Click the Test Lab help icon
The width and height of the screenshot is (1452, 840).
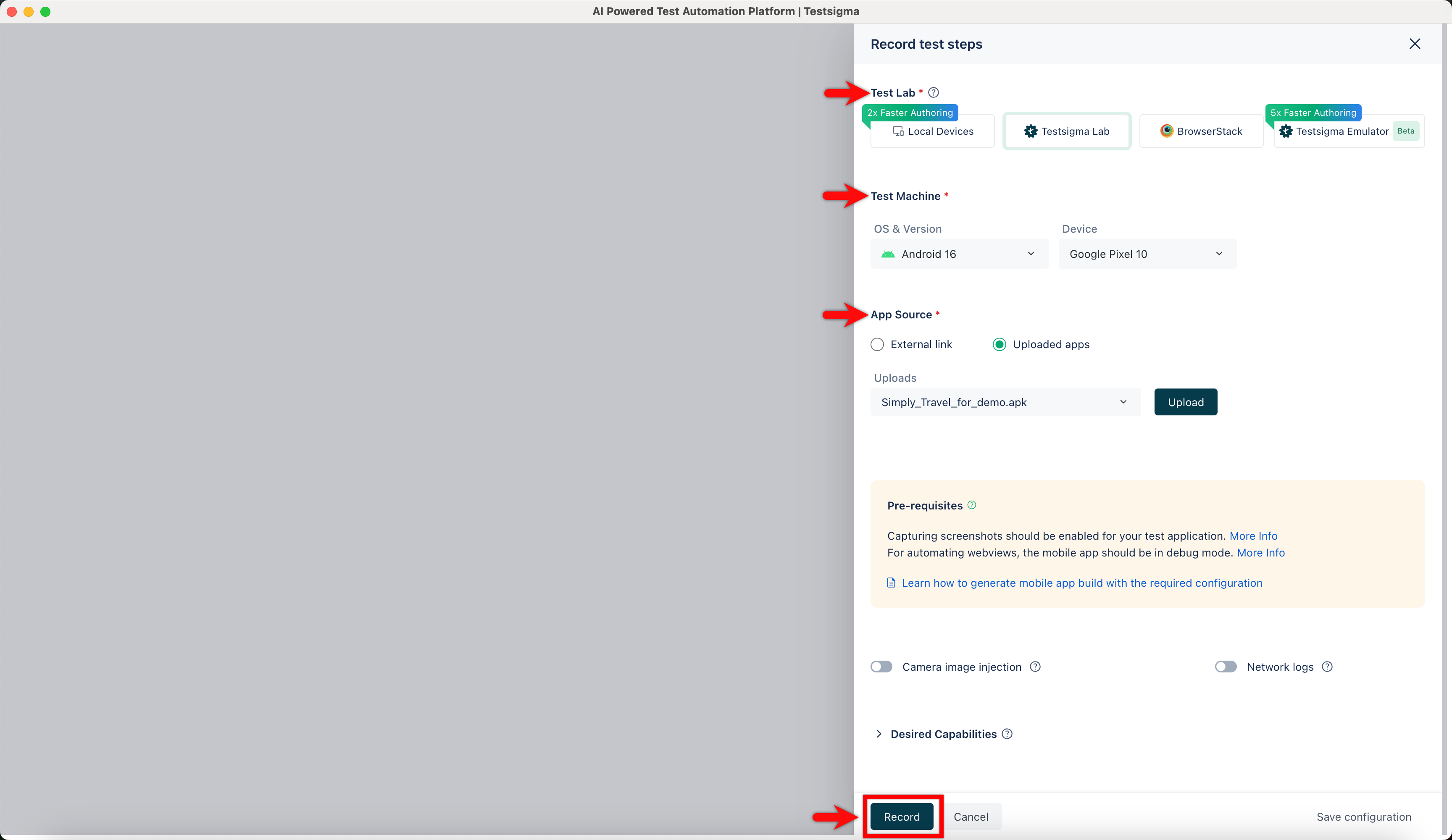click(934, 93)
